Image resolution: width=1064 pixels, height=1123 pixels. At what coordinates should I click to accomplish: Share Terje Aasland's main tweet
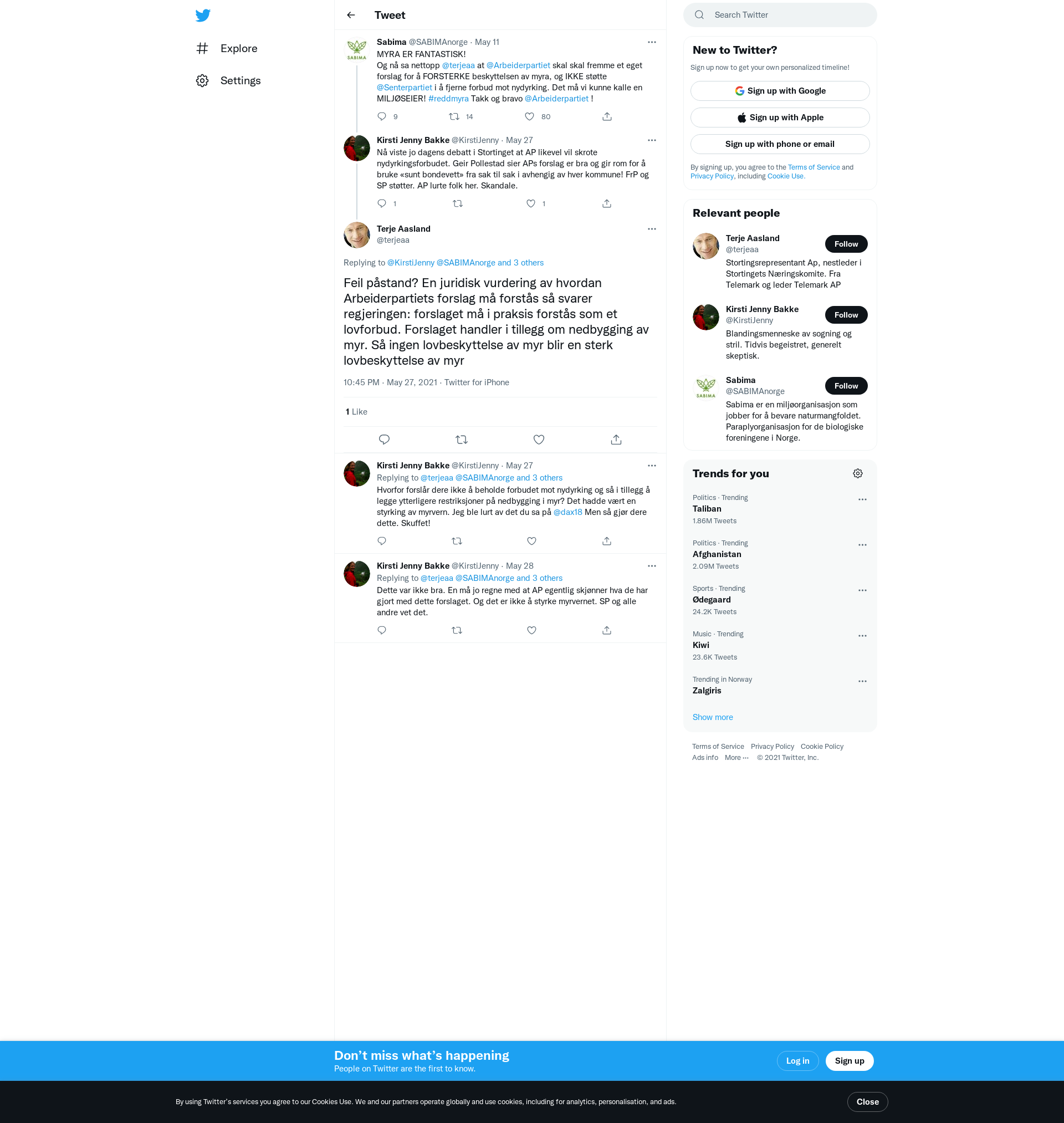coord(616,440)
